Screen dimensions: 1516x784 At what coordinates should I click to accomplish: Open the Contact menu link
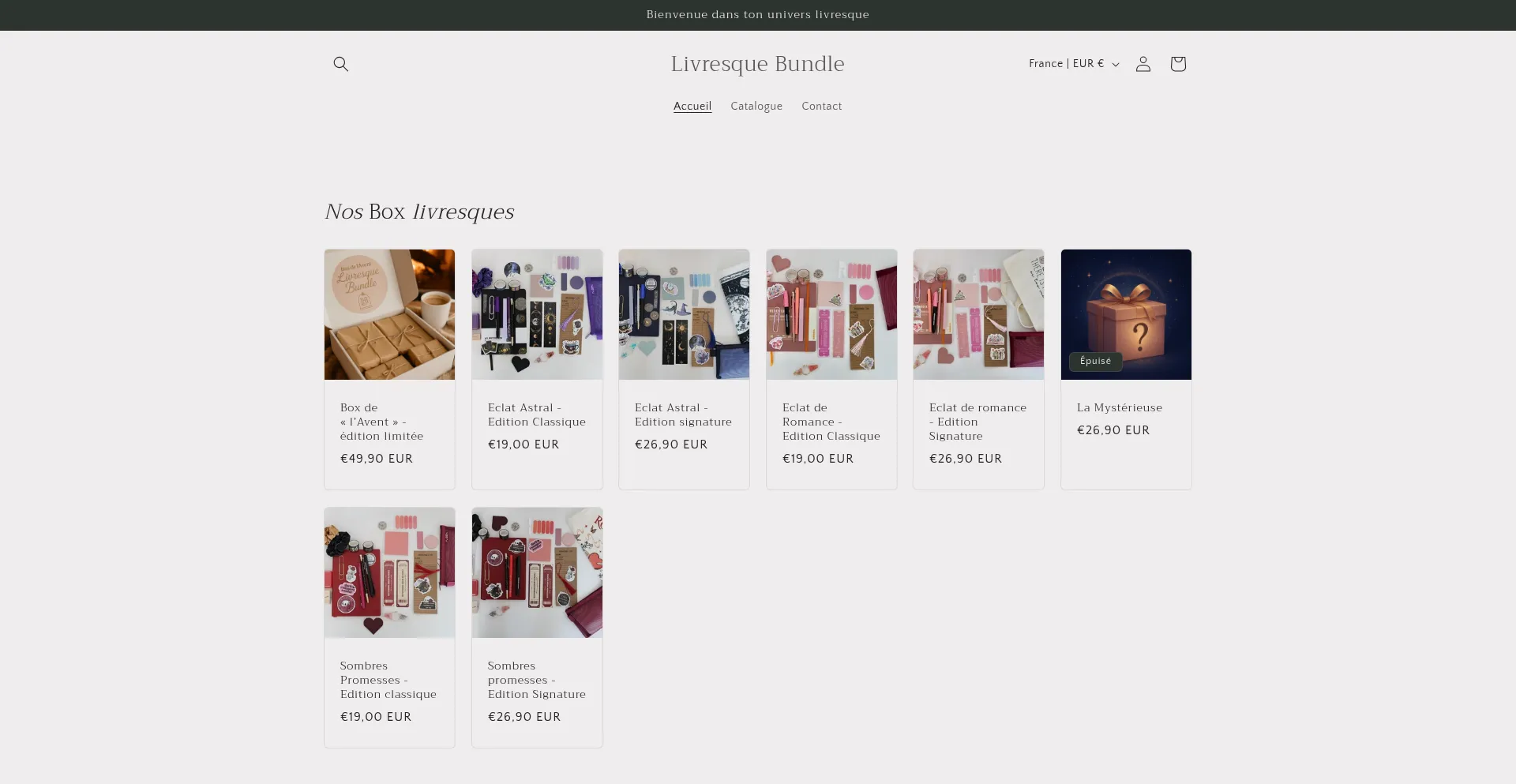coord(821,107)
